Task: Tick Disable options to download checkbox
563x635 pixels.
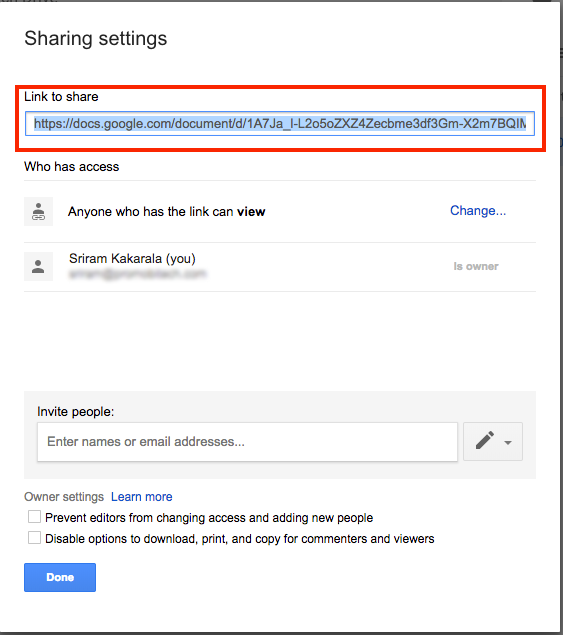Action: point(34,538)
